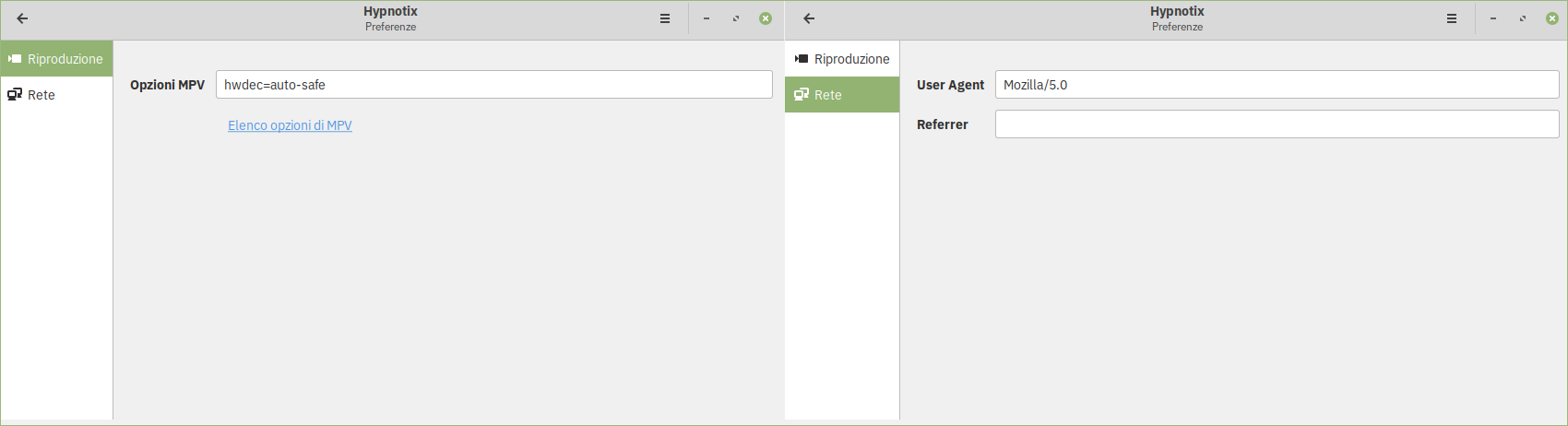Click the Opzioni MPV label
Viewport: 1568px width, 426px height.
click(167, 85)
